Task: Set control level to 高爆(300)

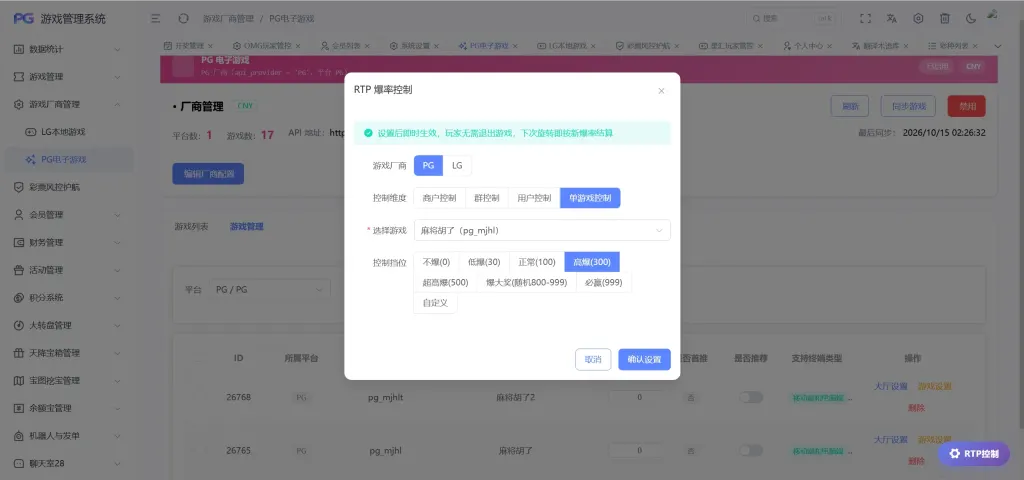Action: click(592, 262)
